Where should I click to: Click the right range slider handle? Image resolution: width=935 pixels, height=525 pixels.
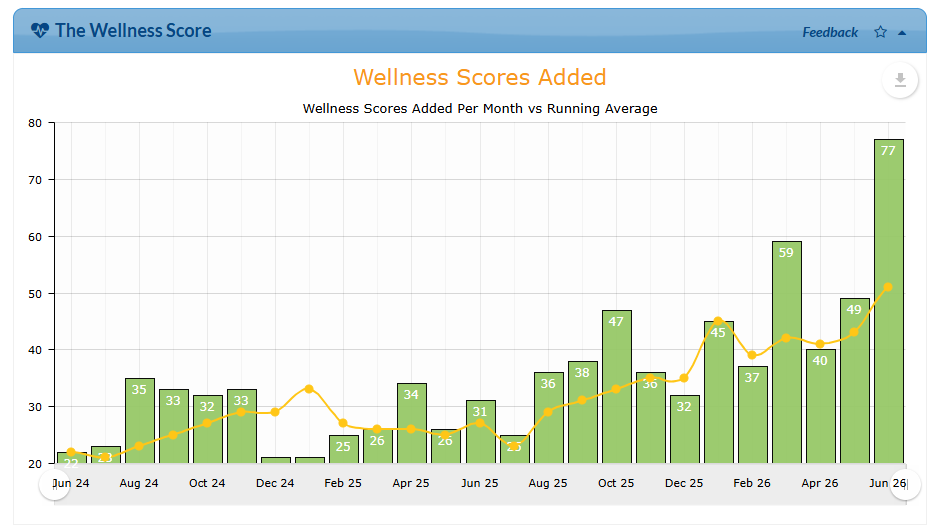click(x=906, y=484)
